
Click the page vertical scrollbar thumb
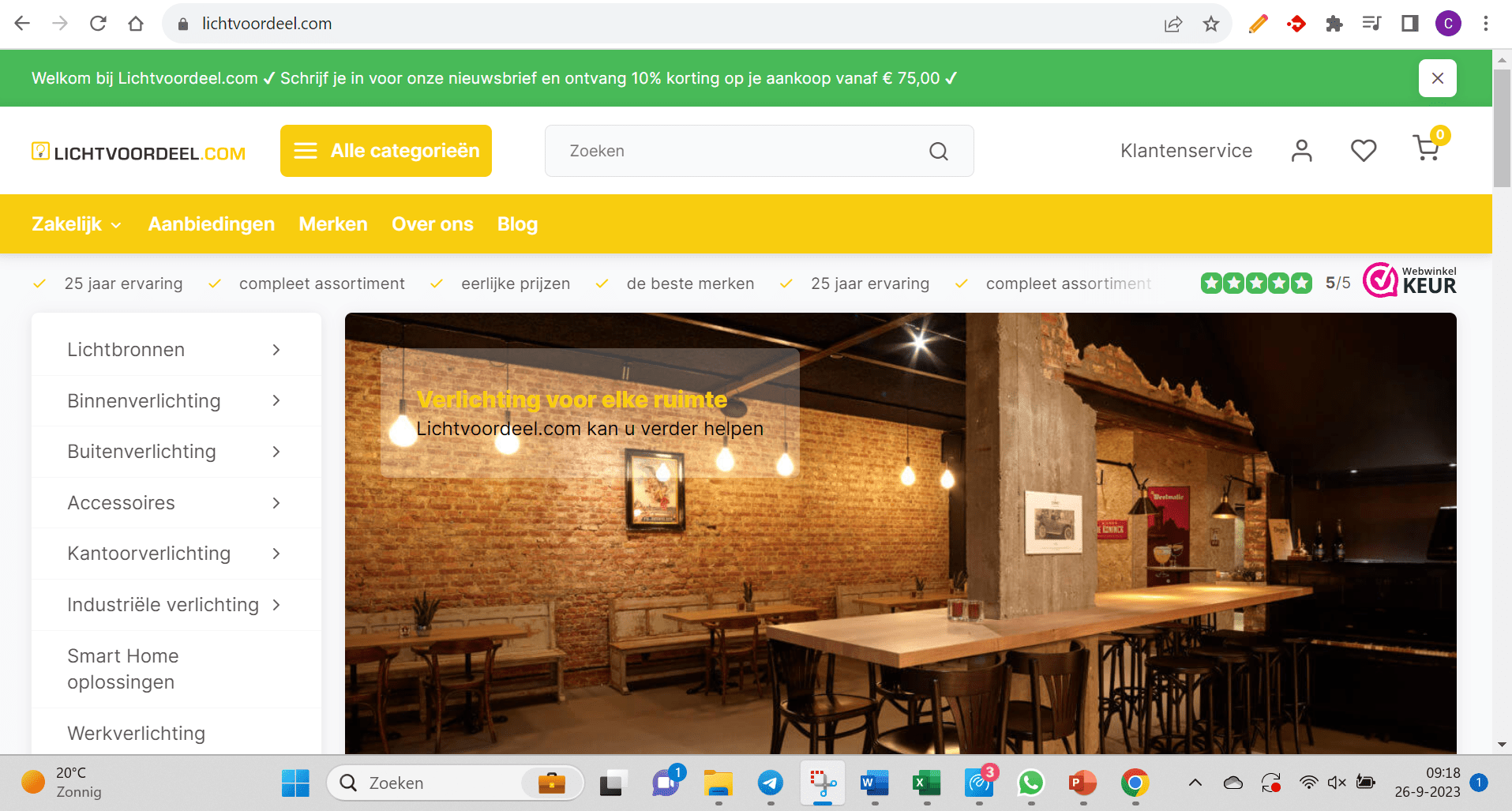(x=1501, y=126)
